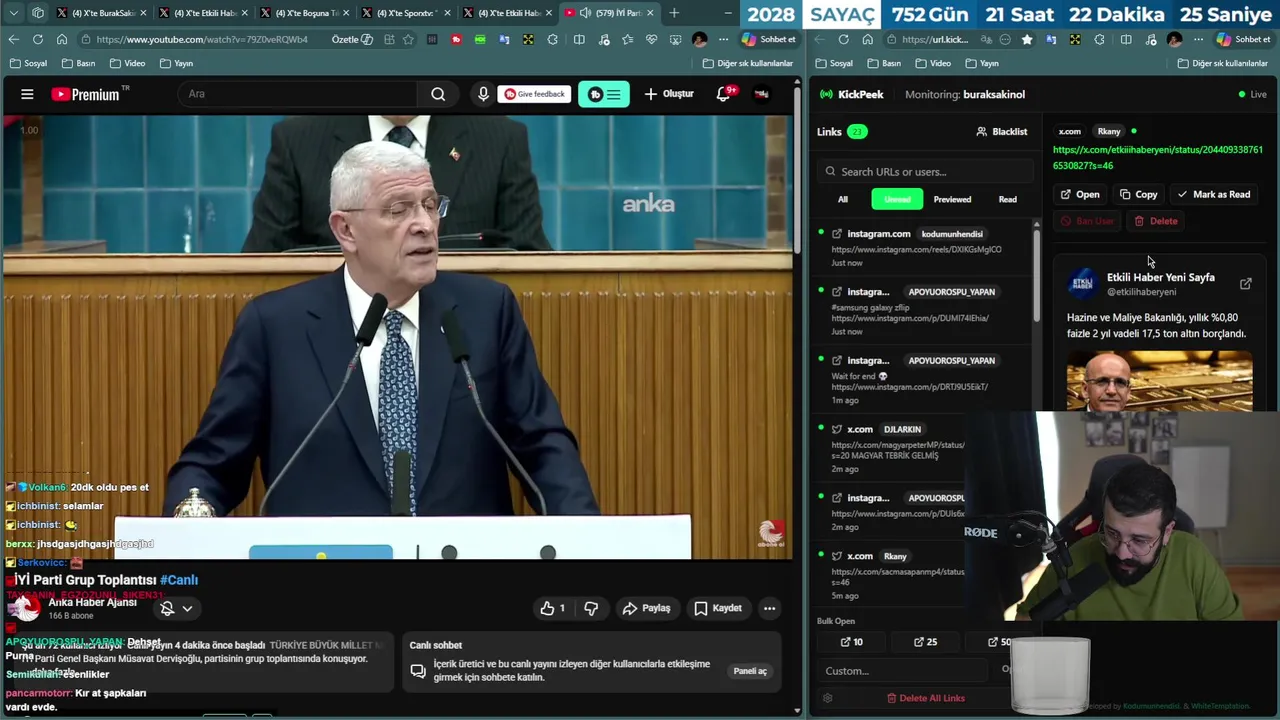Open the Blacklist panel
Viewport: 1280px width, 720px height.
pyautogui.click(x=1001, y=131)
